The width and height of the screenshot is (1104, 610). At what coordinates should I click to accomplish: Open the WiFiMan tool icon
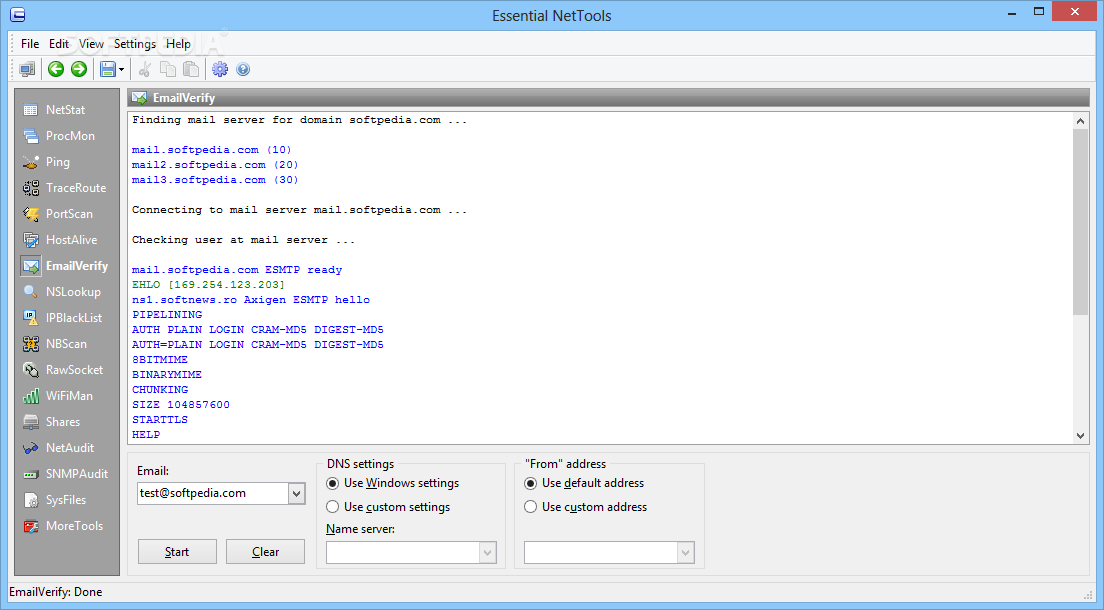coord(31,396)
